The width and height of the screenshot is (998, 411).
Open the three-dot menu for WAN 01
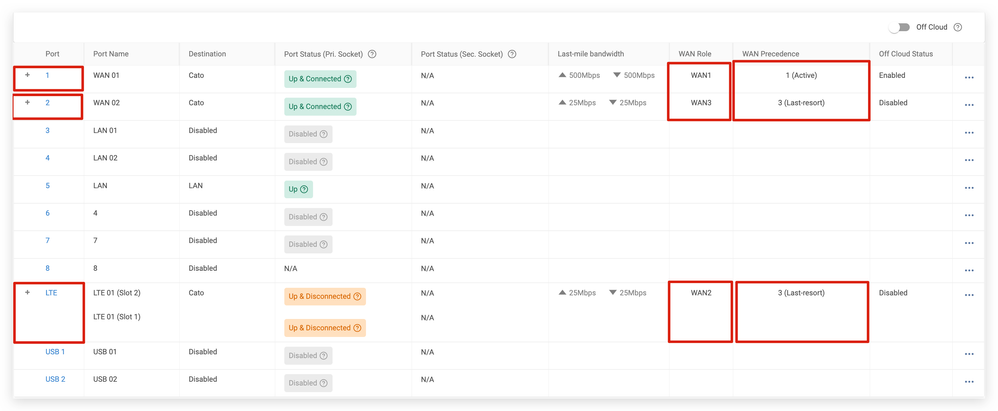coord(968,78)
